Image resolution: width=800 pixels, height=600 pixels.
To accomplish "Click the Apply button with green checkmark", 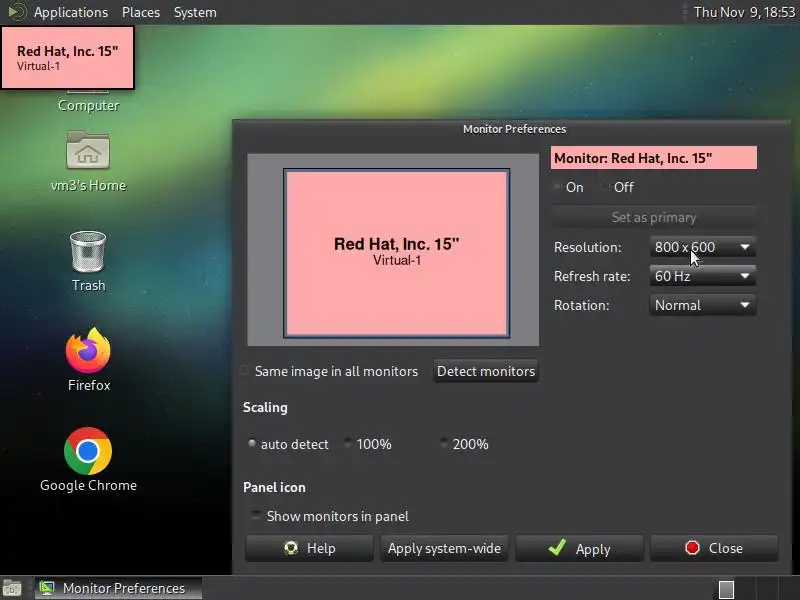I will pos(579,548).
